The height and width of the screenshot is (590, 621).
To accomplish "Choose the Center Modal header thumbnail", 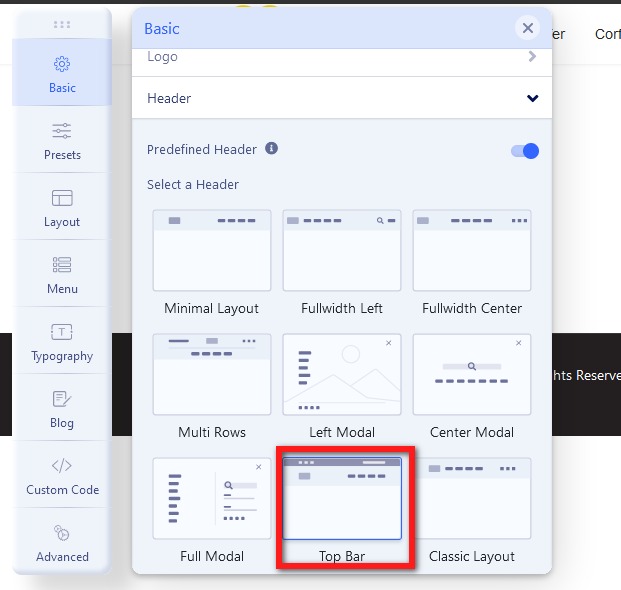I will click(x=472, y=374).
